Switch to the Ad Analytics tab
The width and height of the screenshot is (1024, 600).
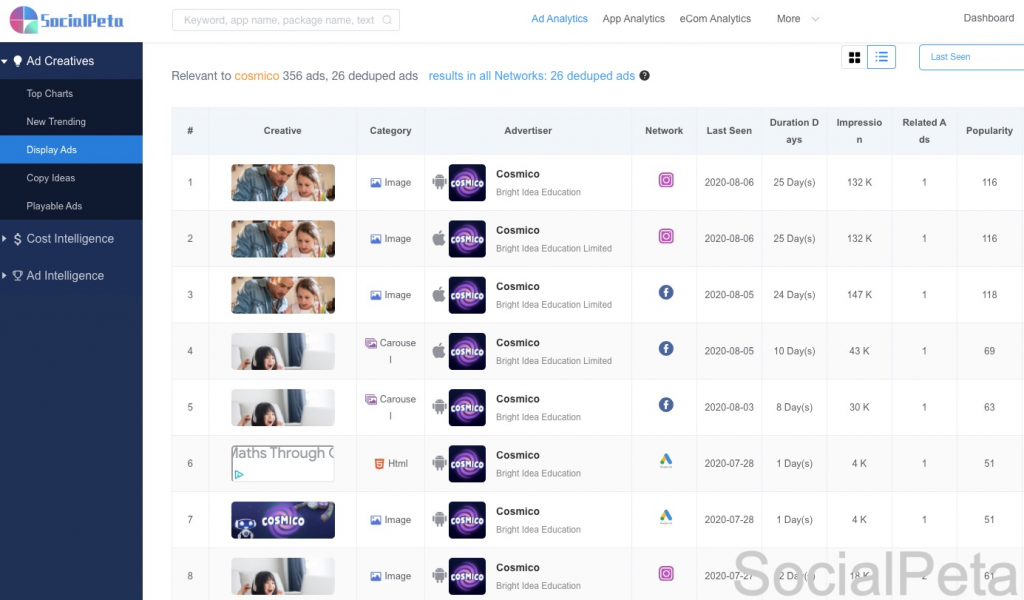pos(559,19)
